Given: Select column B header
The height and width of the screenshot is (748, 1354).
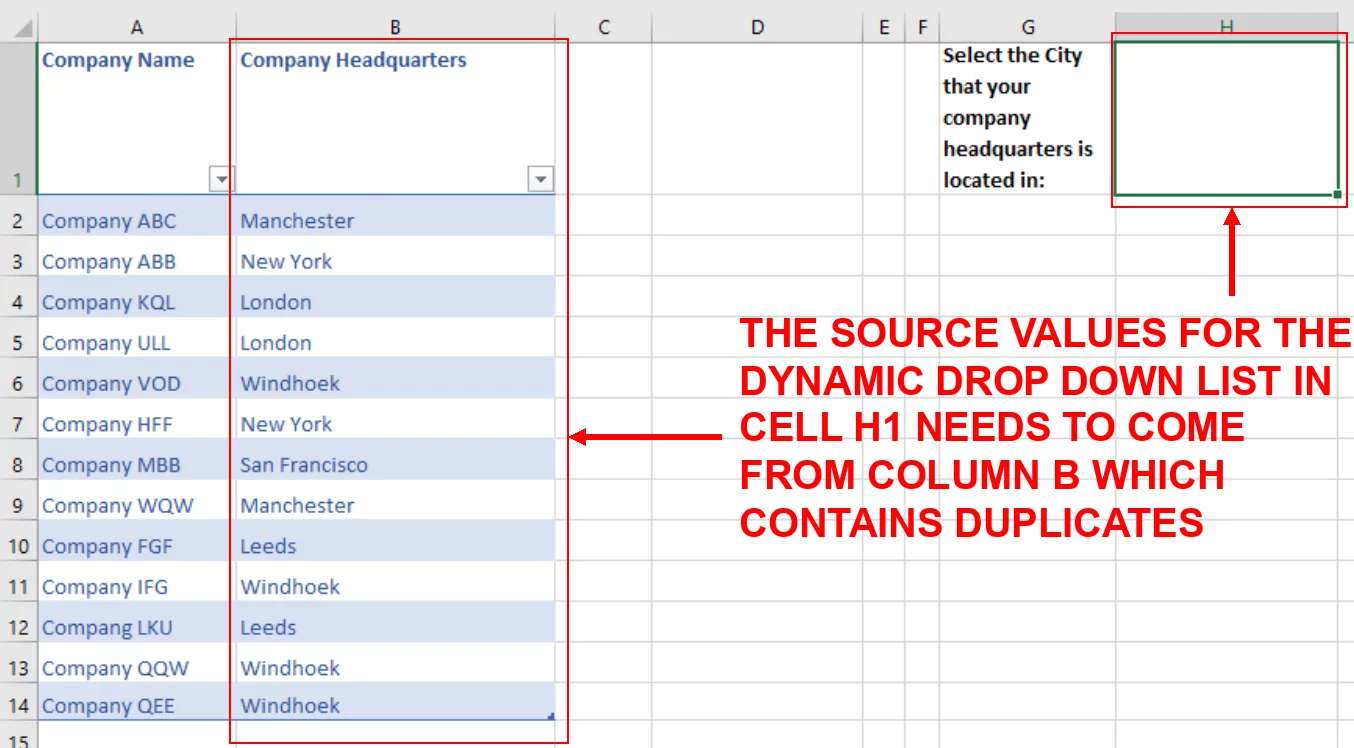Looking at the screenshot, I should [x=395, y=27].
